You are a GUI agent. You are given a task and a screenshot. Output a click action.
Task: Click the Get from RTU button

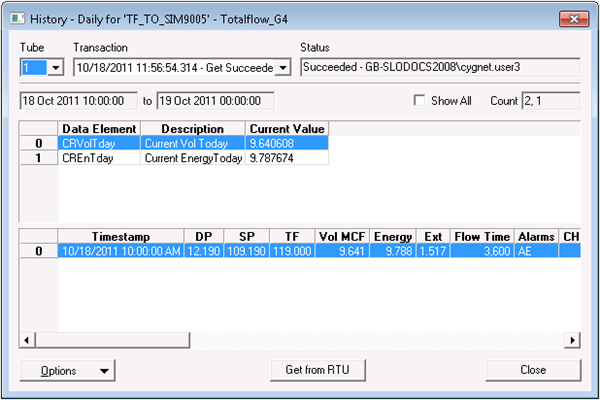pyautogui.click(x=318, y=370)
